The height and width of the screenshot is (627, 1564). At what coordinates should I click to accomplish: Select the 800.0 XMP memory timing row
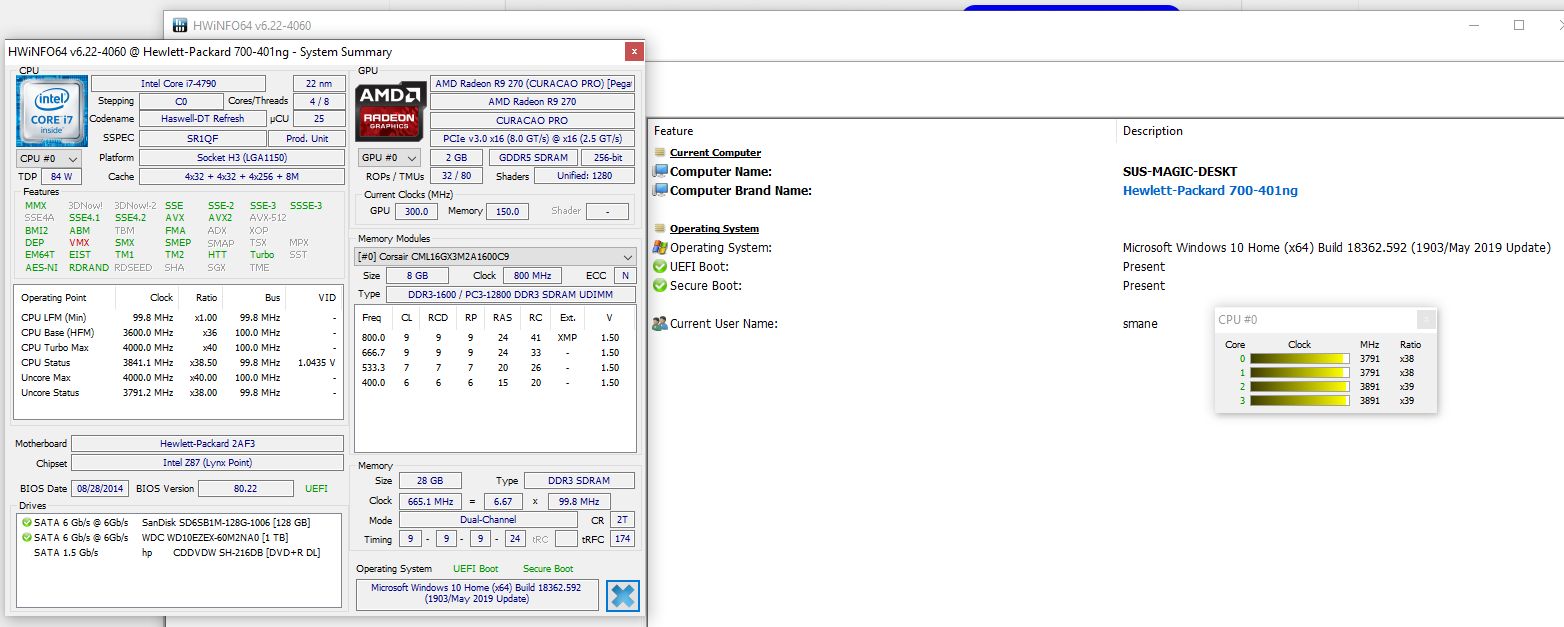[494, 338]
